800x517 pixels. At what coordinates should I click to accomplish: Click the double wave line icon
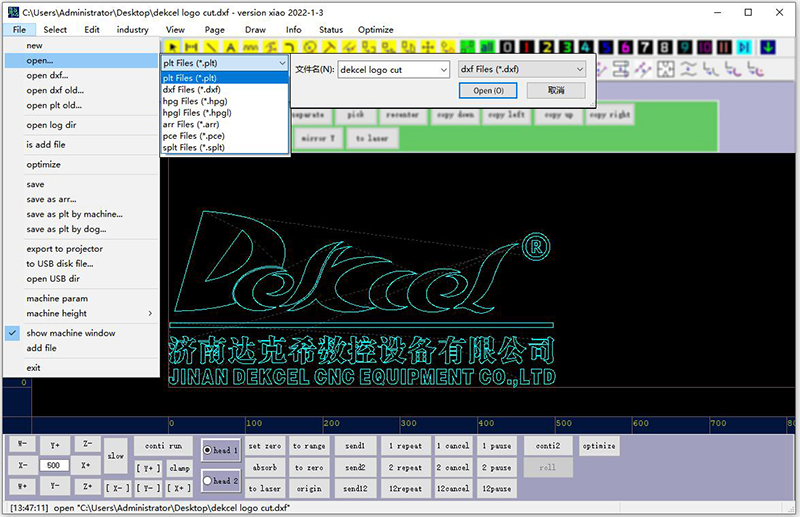[688, 69]
